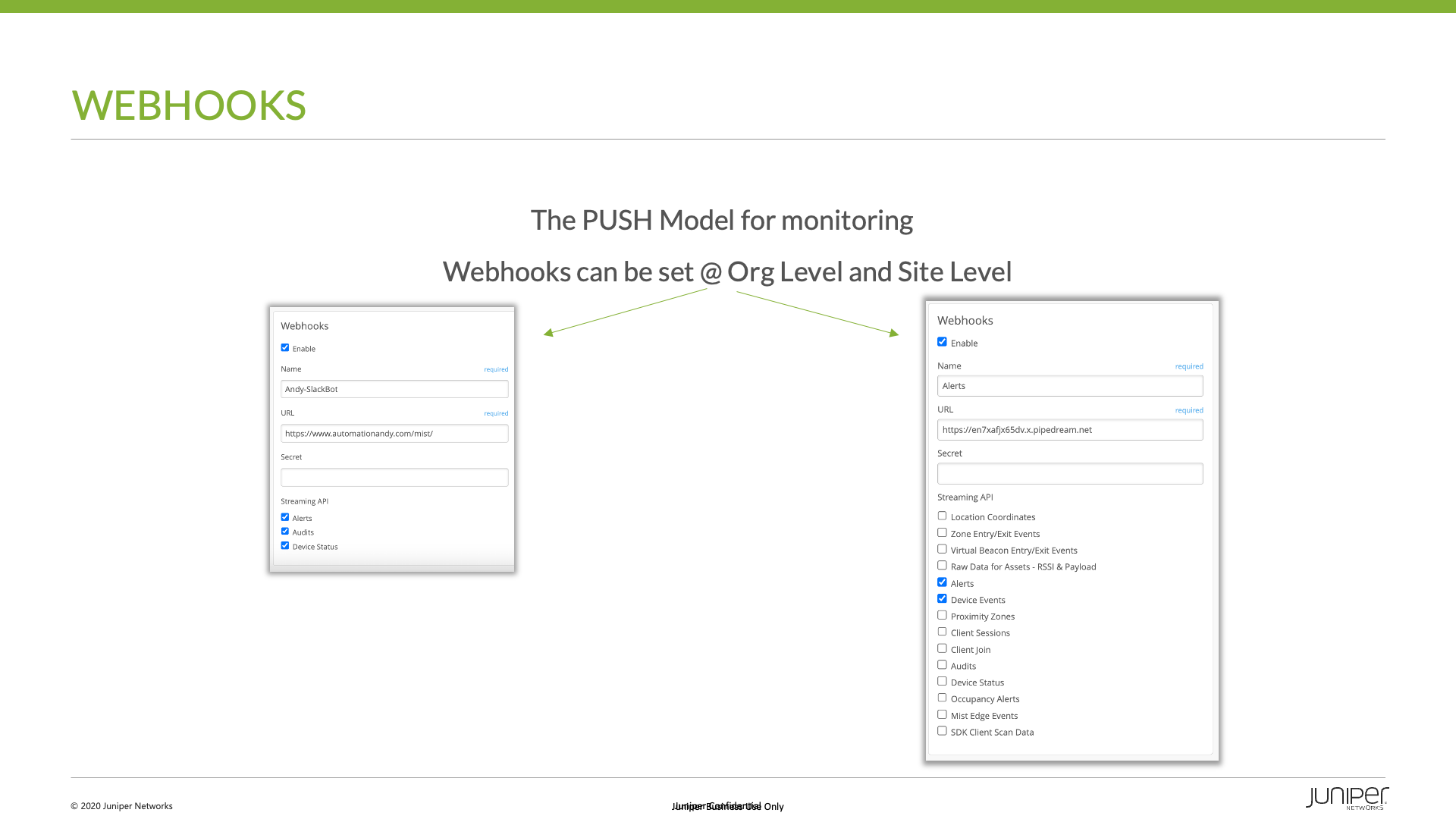Screen dimensions: 1456x819
Task: Click the empty Secret field in the right panel
Action: 1069,474
